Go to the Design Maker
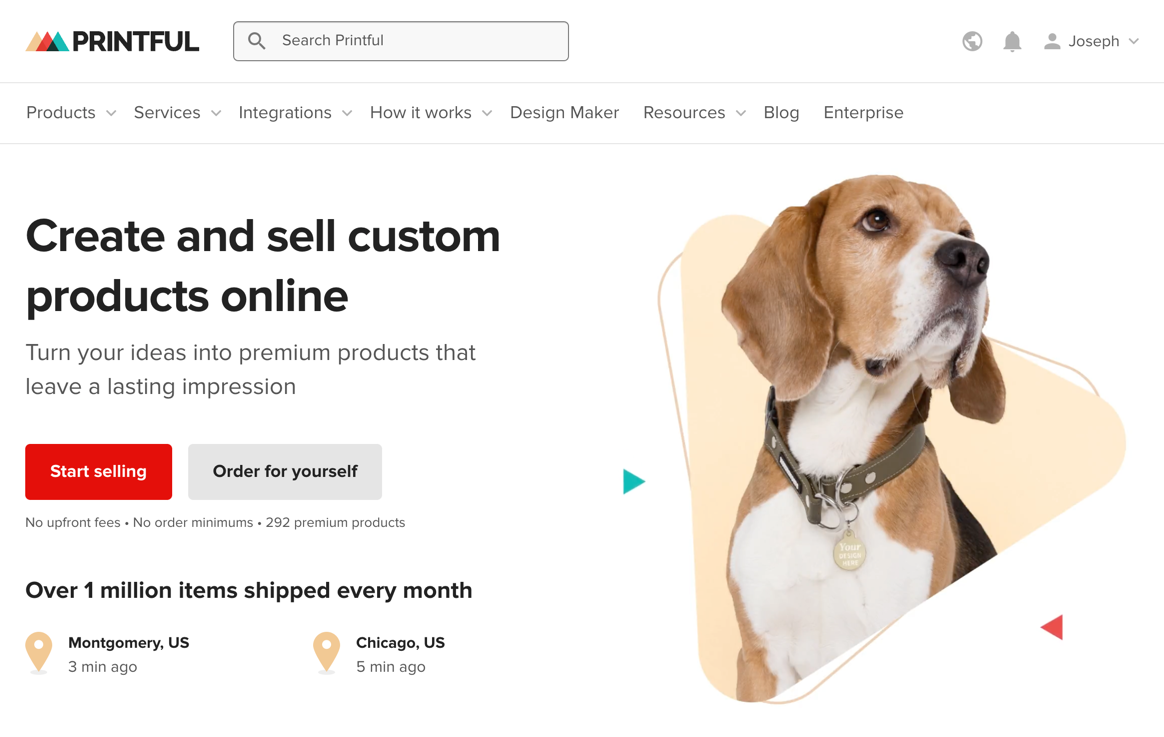This screenshot has width=1164, height=737. [x=564, y=113]
